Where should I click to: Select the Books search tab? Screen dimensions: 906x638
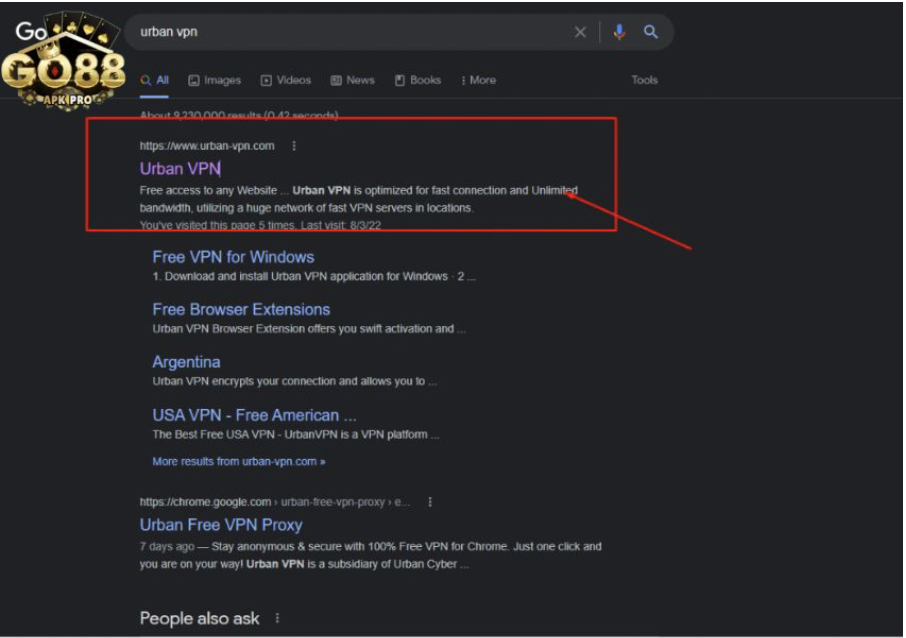(x=418, y=80)
